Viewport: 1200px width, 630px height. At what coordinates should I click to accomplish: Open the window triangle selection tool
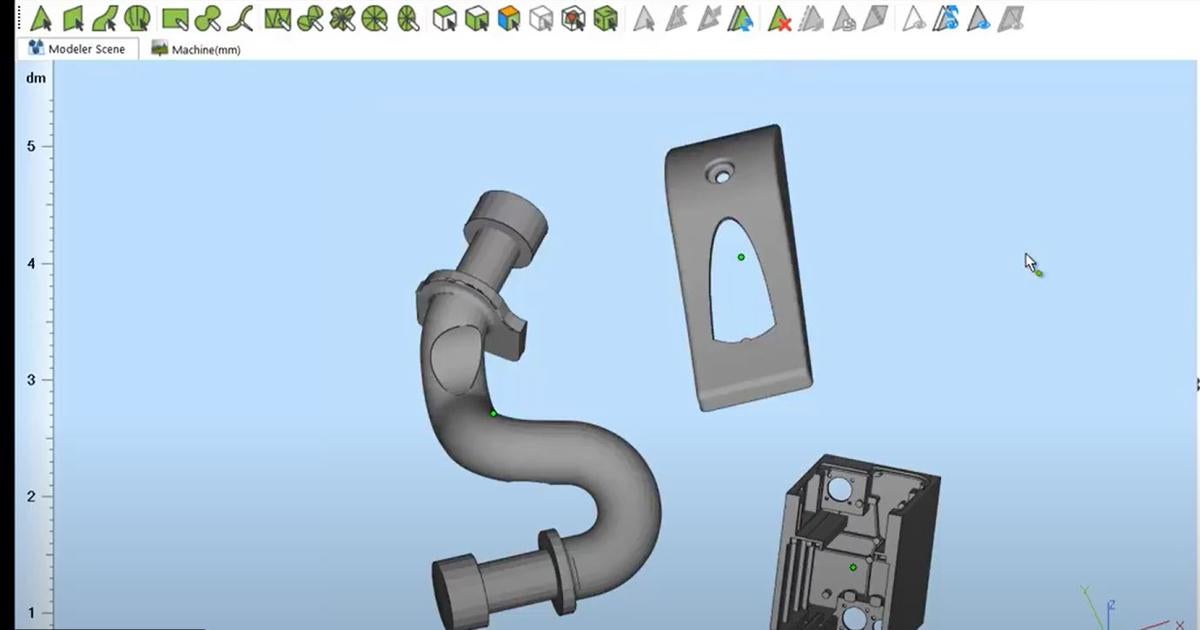coord(278,17)
